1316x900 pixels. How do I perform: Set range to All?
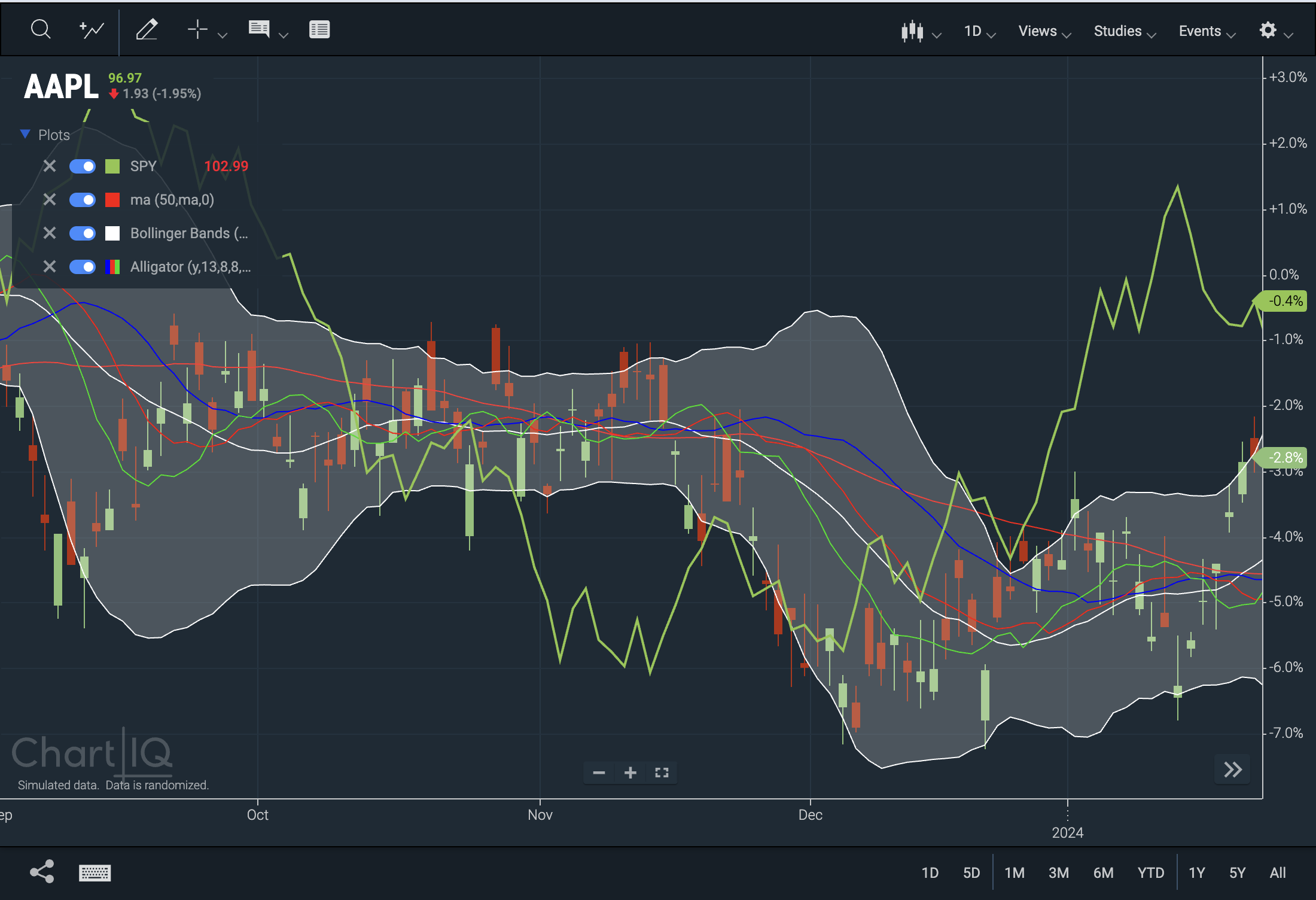(x=1278, y=873)
